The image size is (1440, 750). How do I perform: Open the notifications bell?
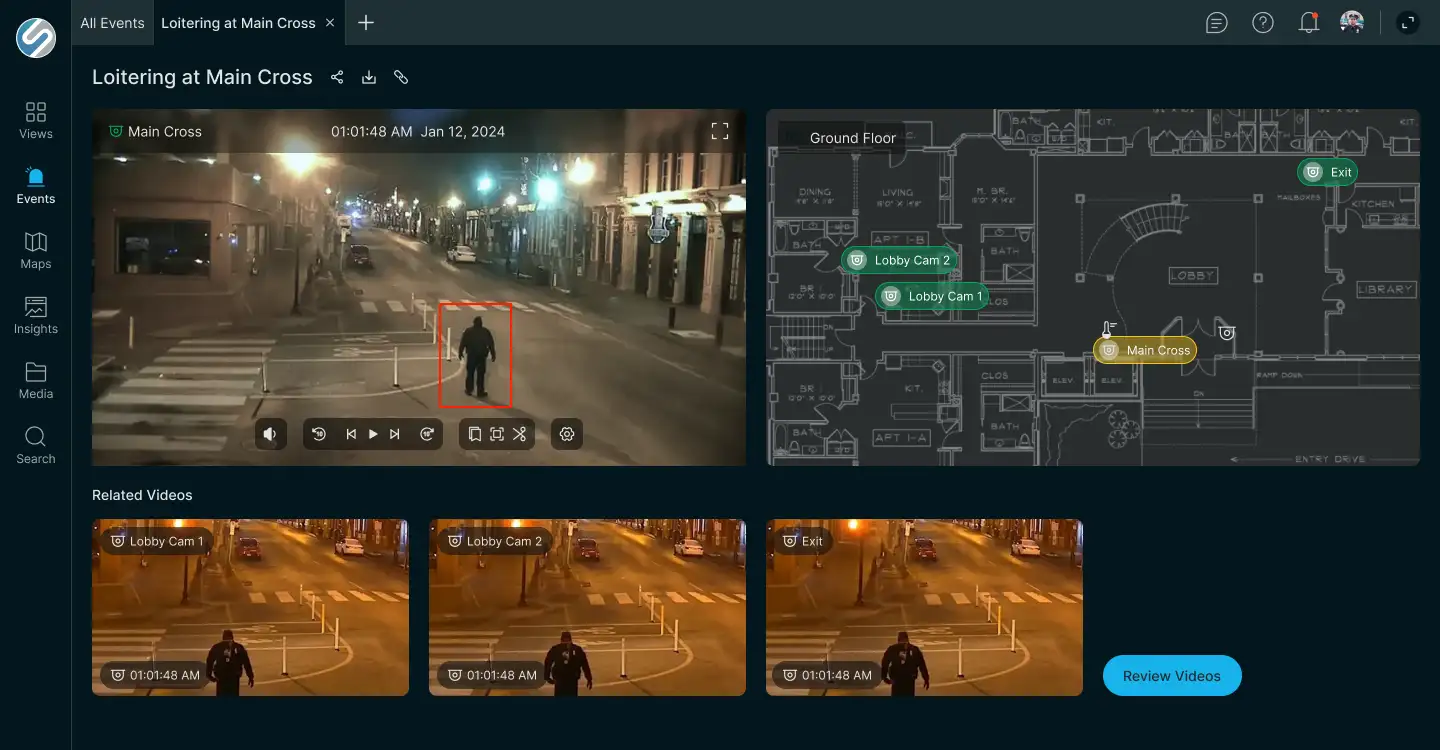1309,22
